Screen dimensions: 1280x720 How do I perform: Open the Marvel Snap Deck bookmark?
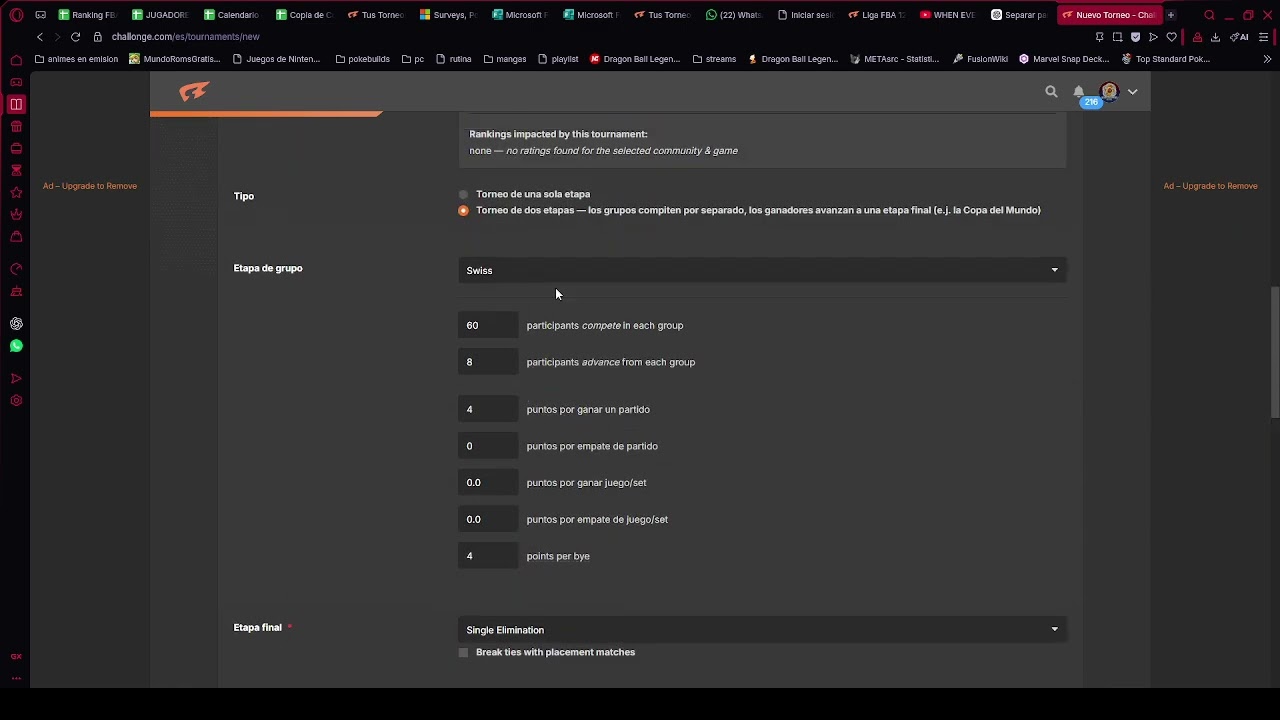point(1064,59)
